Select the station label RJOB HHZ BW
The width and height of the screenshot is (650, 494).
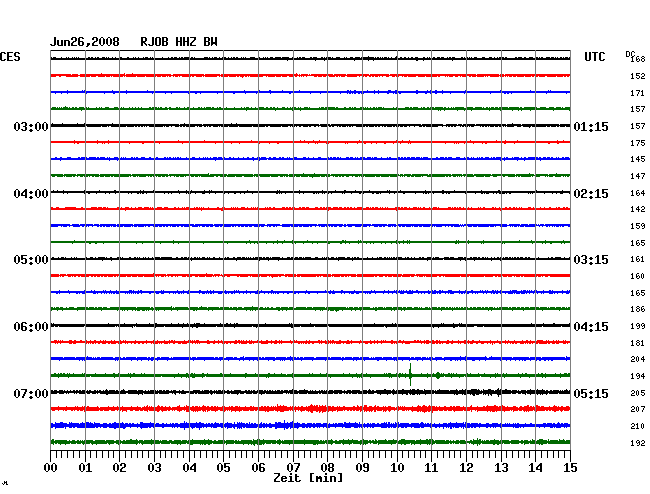click(179, 42)
